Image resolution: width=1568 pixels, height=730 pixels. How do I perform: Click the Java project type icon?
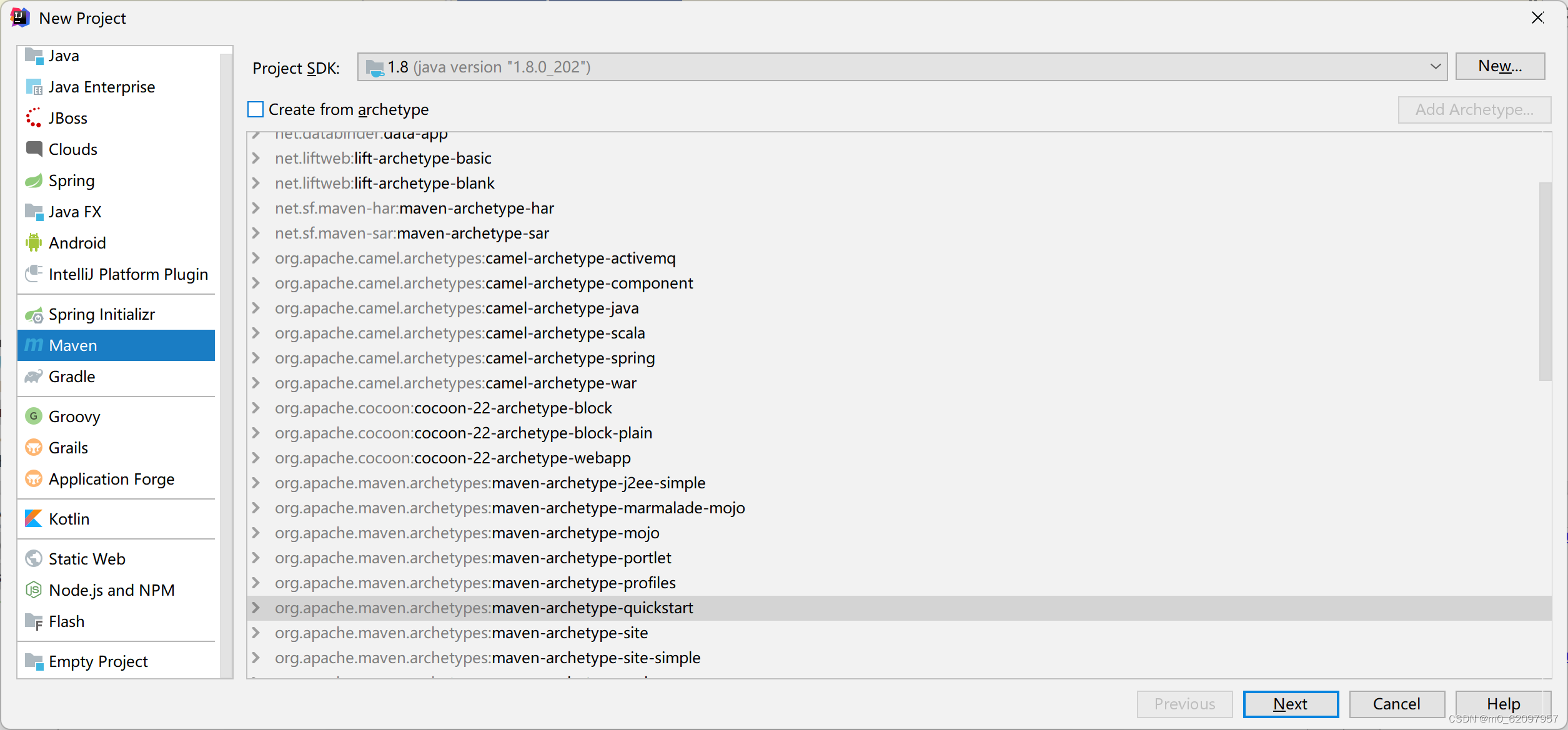34,56
